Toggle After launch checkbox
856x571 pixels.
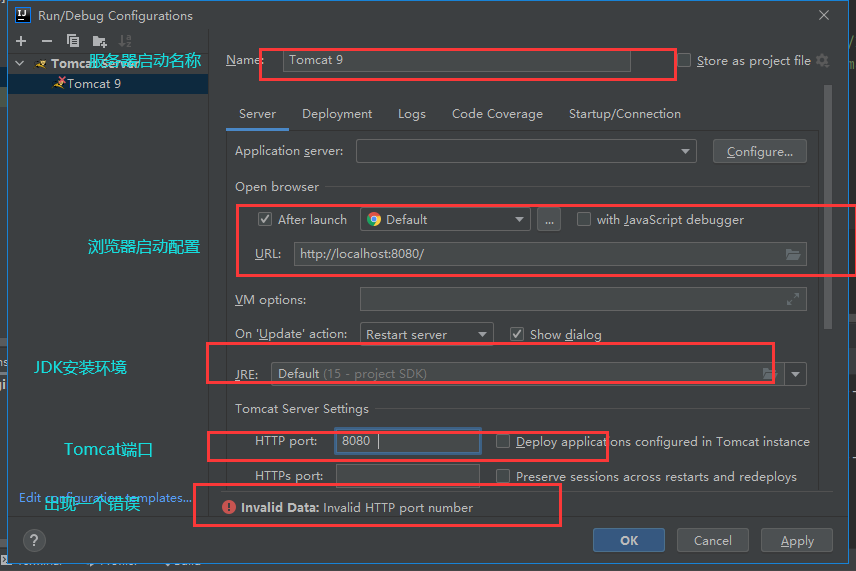(x=265, y=219)
